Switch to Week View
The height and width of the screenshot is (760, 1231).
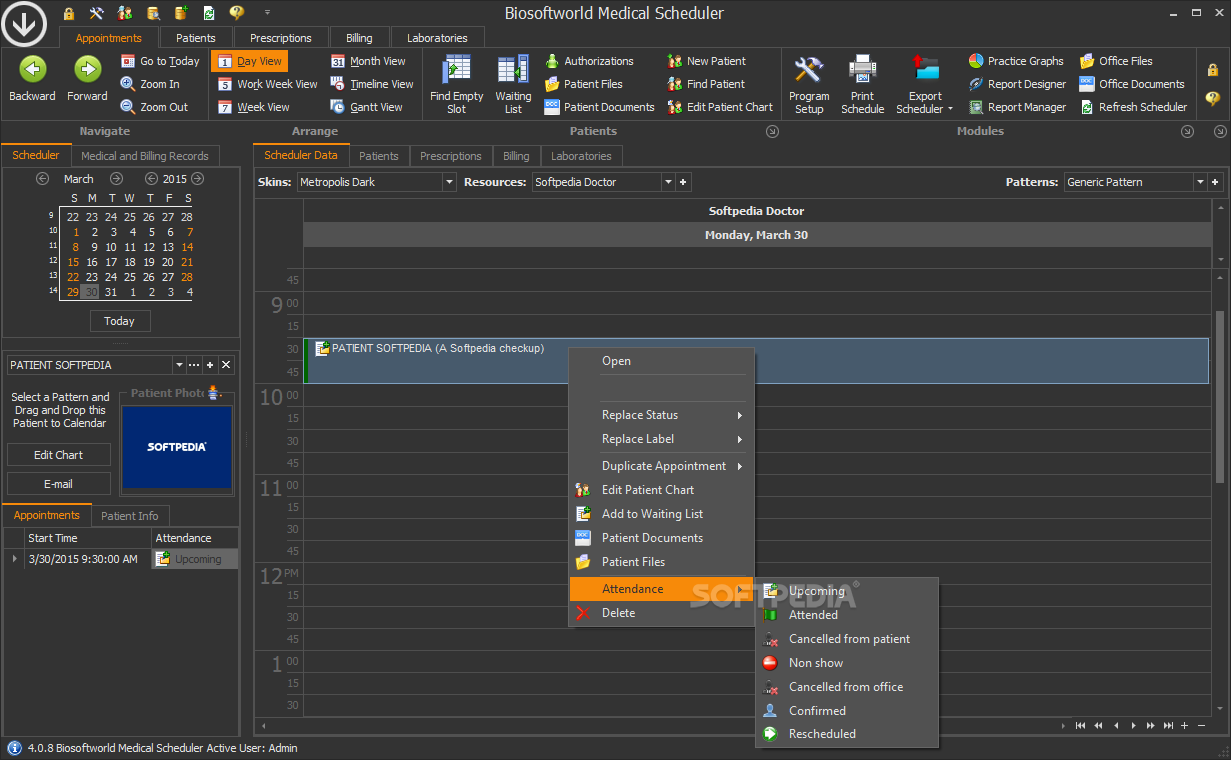click(x=253, y=107)
